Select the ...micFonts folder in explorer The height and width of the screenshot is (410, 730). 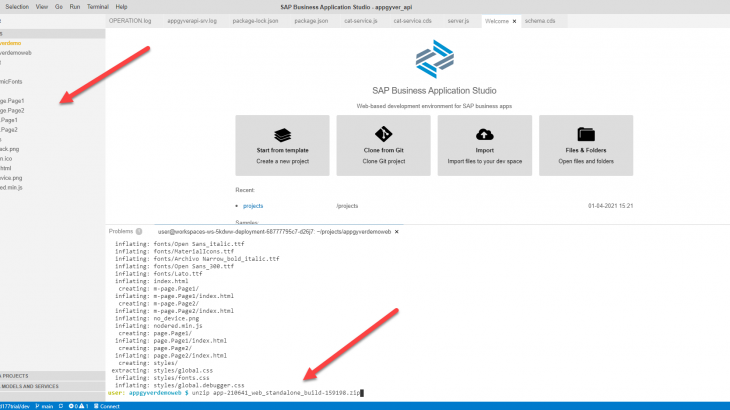click(x=11, y=82)
